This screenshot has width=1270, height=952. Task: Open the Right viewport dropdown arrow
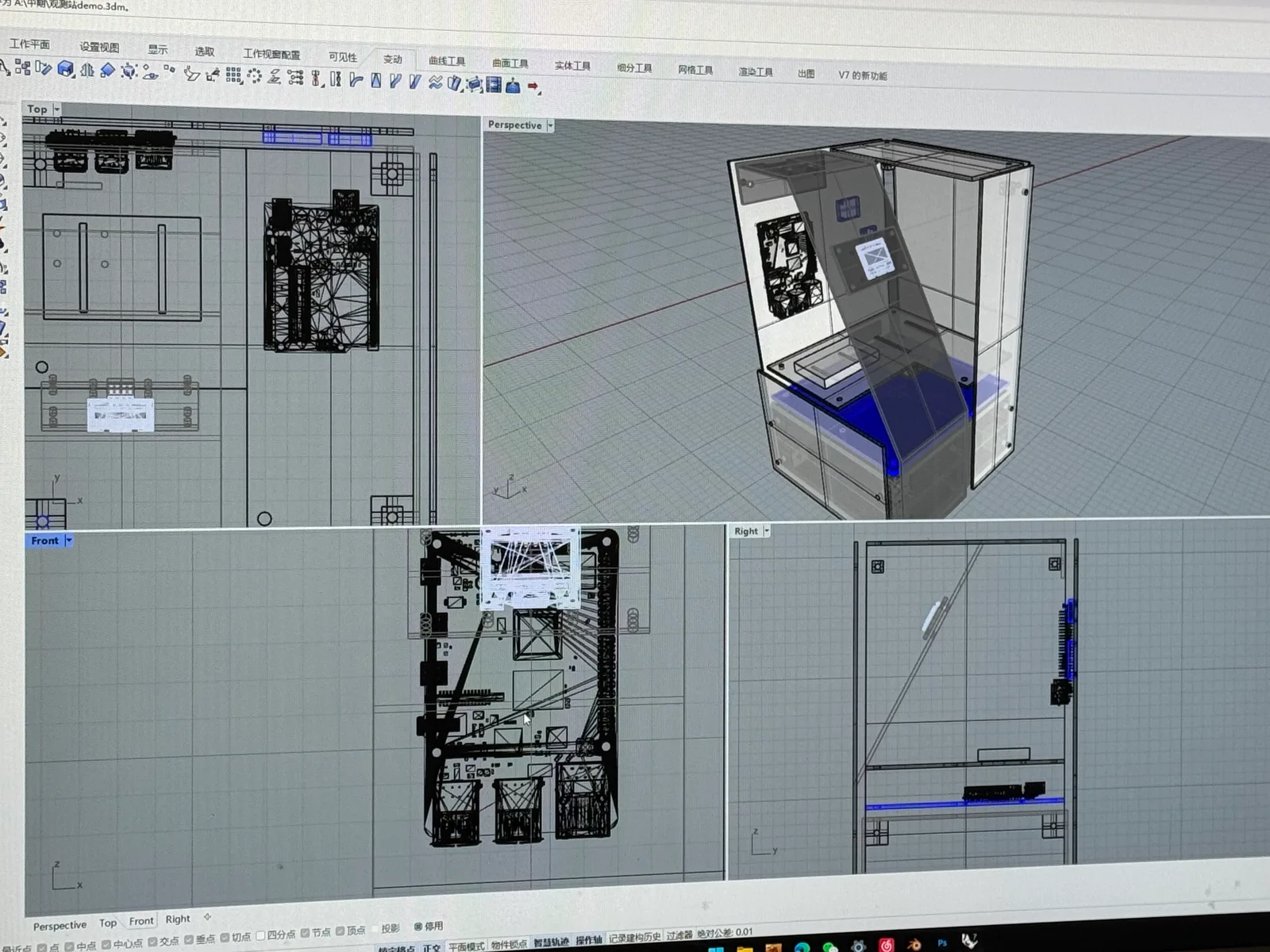(767, 531)
